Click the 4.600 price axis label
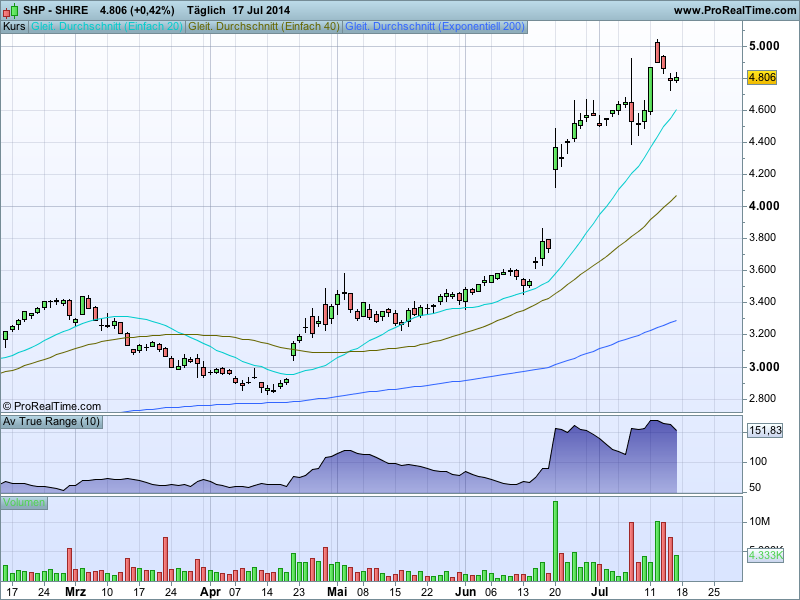The height and width of the screenshot is (600, 800). click(762, 110)
